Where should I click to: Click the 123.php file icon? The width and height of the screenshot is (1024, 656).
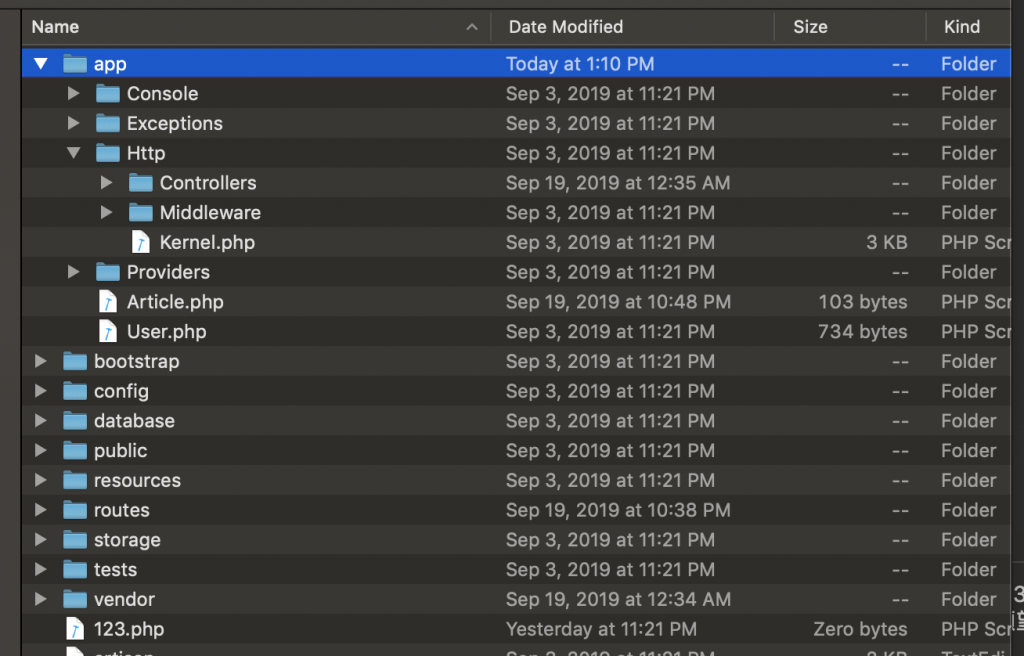coord(75,629)
